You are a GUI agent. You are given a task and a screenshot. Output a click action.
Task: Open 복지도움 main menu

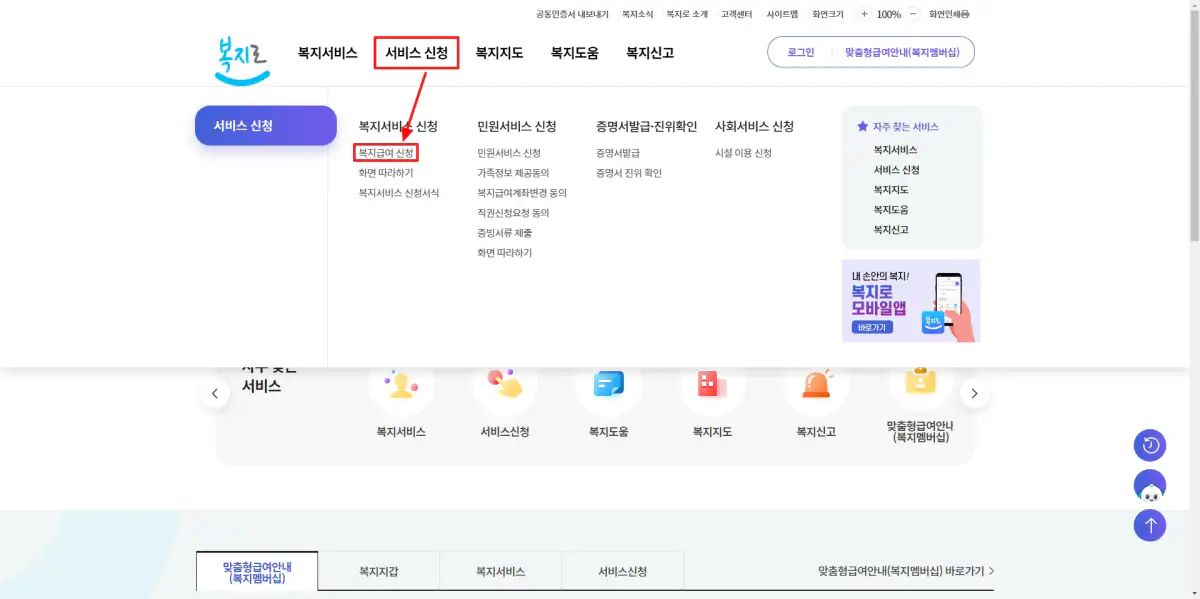click(x=574, y=53)
